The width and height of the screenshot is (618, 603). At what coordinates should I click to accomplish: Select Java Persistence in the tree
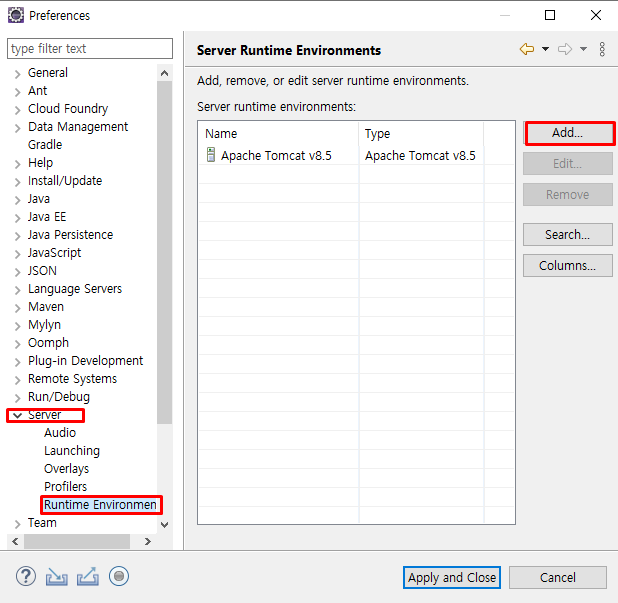70,235
